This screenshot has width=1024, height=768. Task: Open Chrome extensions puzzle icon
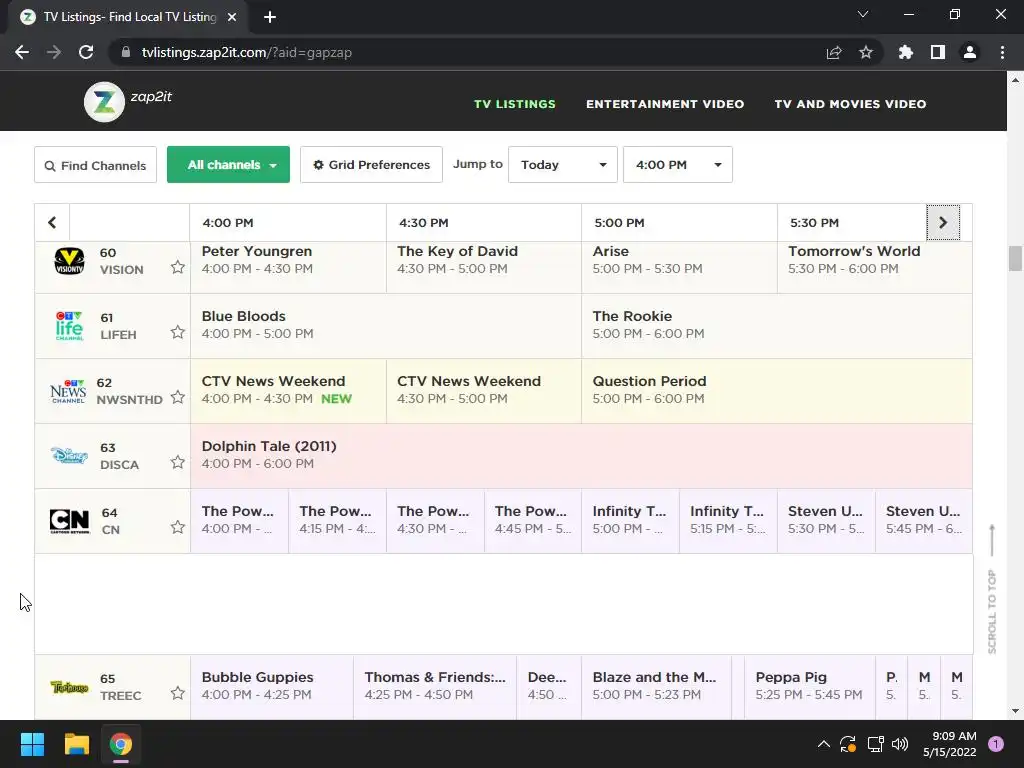click(x=906, y=52)
